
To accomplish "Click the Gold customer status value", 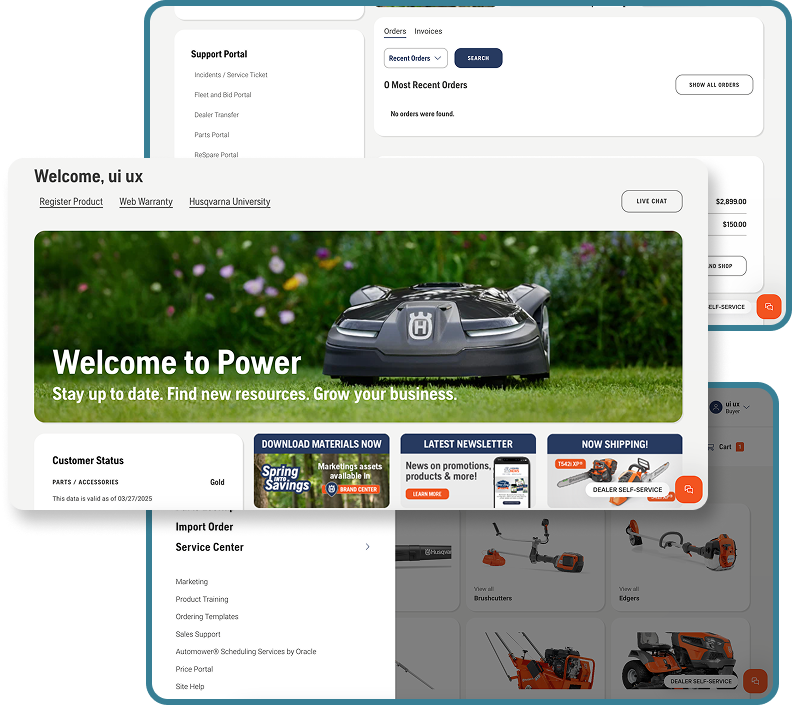I will [x=217, y=482].
